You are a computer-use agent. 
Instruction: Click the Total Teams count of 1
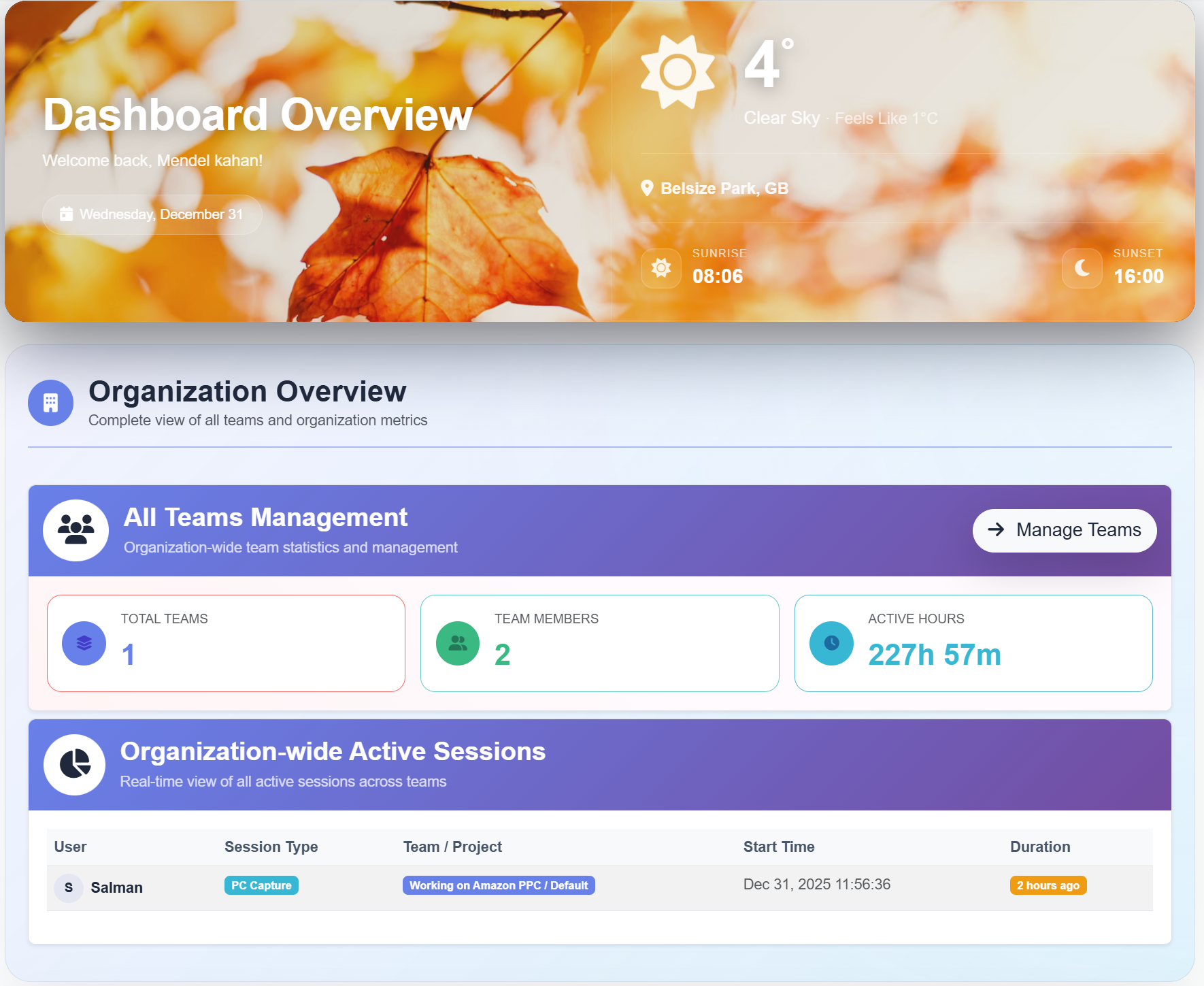pos(127,654)
